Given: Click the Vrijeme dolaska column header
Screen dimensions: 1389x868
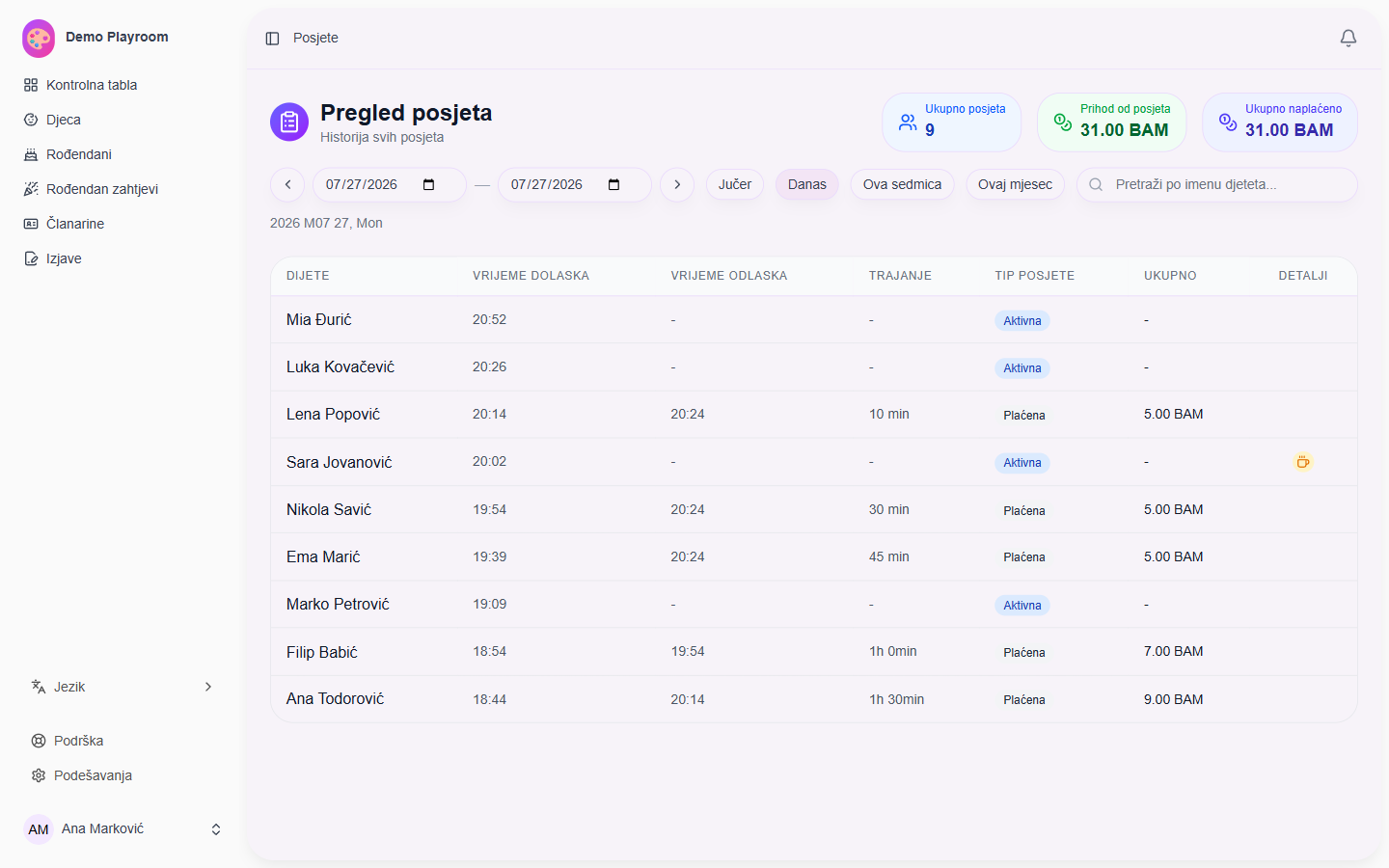Looking at the screenshot, I should click(x=531, y=276).
